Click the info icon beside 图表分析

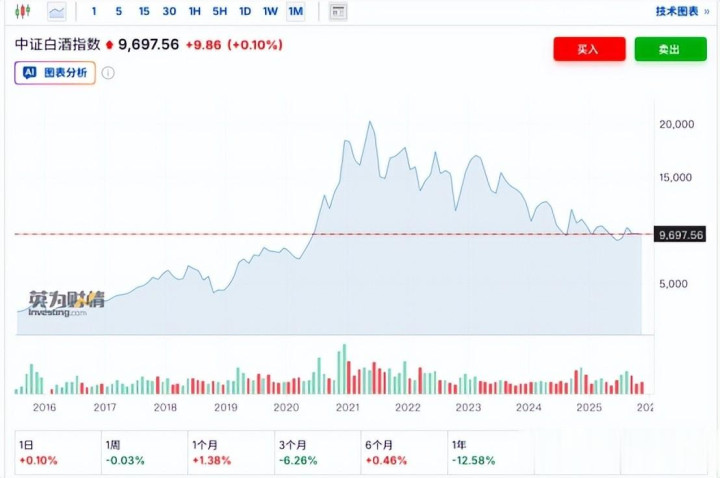[108, 73]
